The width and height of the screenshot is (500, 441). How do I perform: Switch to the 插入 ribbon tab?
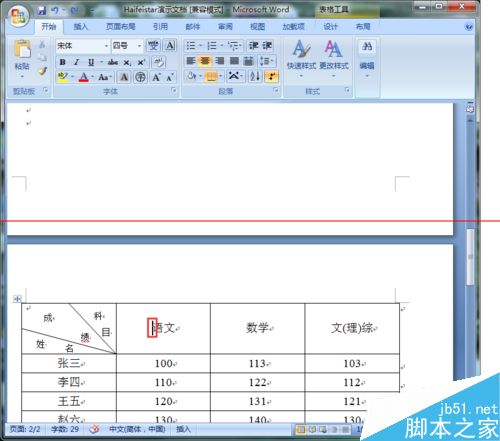pos(80,27)
